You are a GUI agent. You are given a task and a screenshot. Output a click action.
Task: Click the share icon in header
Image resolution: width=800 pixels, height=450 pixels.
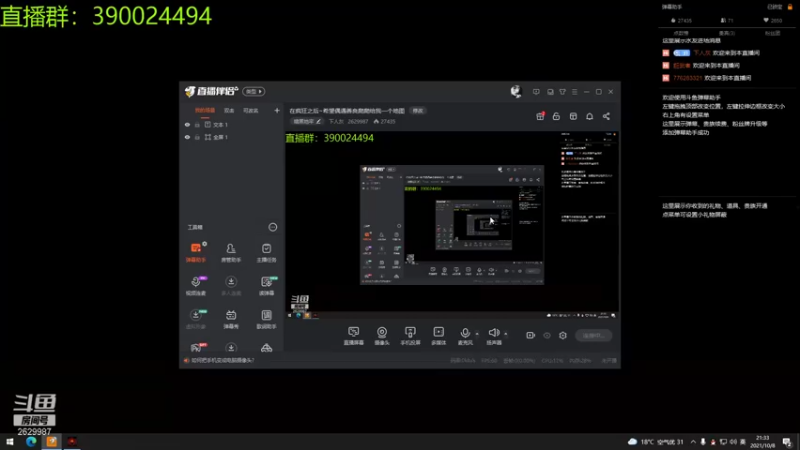[x=606, y=116]
